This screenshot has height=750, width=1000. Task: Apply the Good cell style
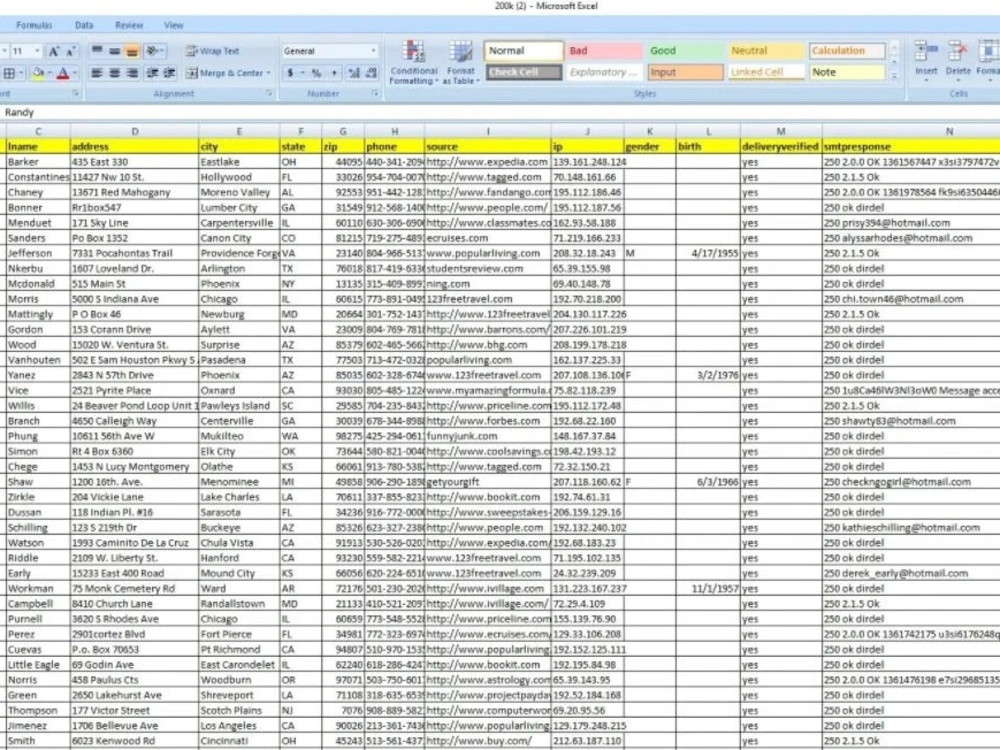coord(686,51)
